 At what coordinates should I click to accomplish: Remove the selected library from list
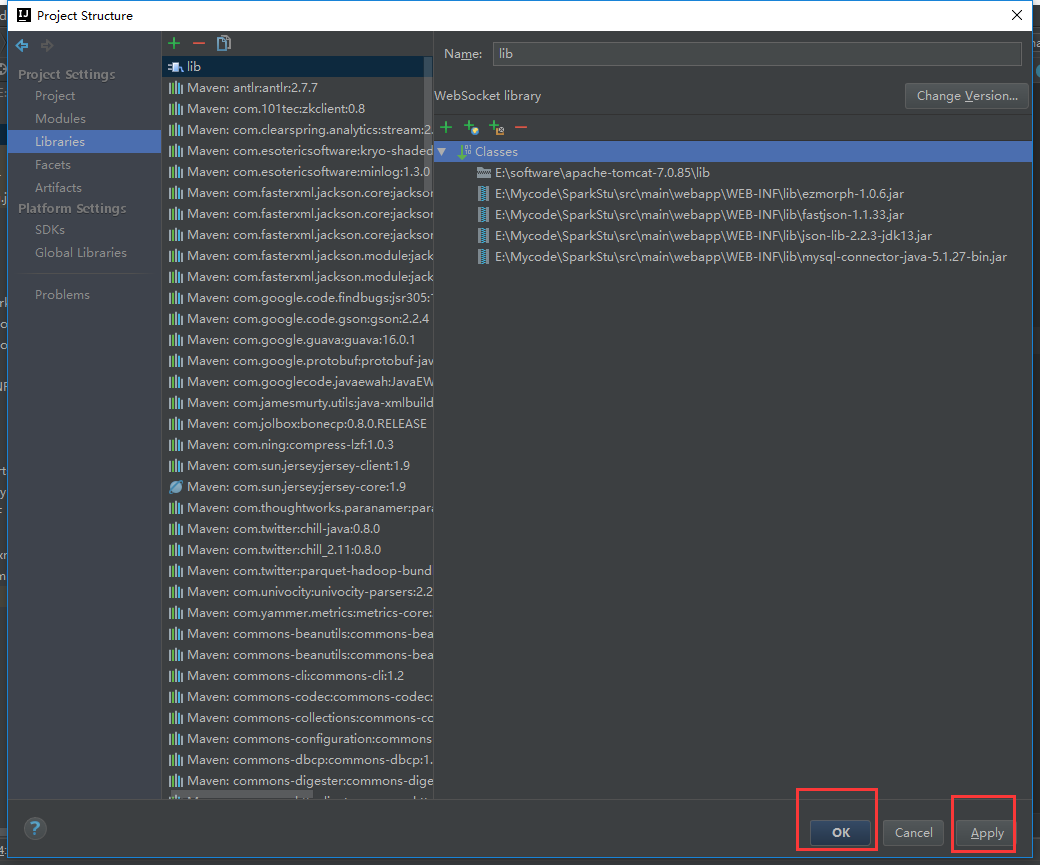click(x=199, y=43)
